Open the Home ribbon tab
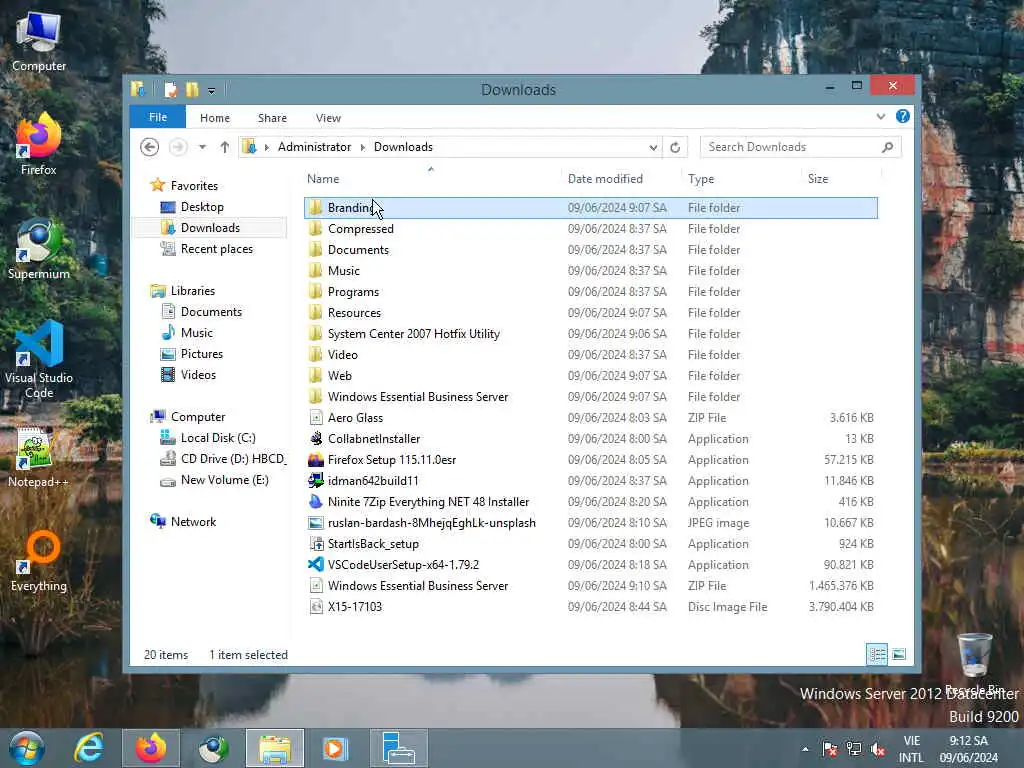 click(x=215, y=118)
